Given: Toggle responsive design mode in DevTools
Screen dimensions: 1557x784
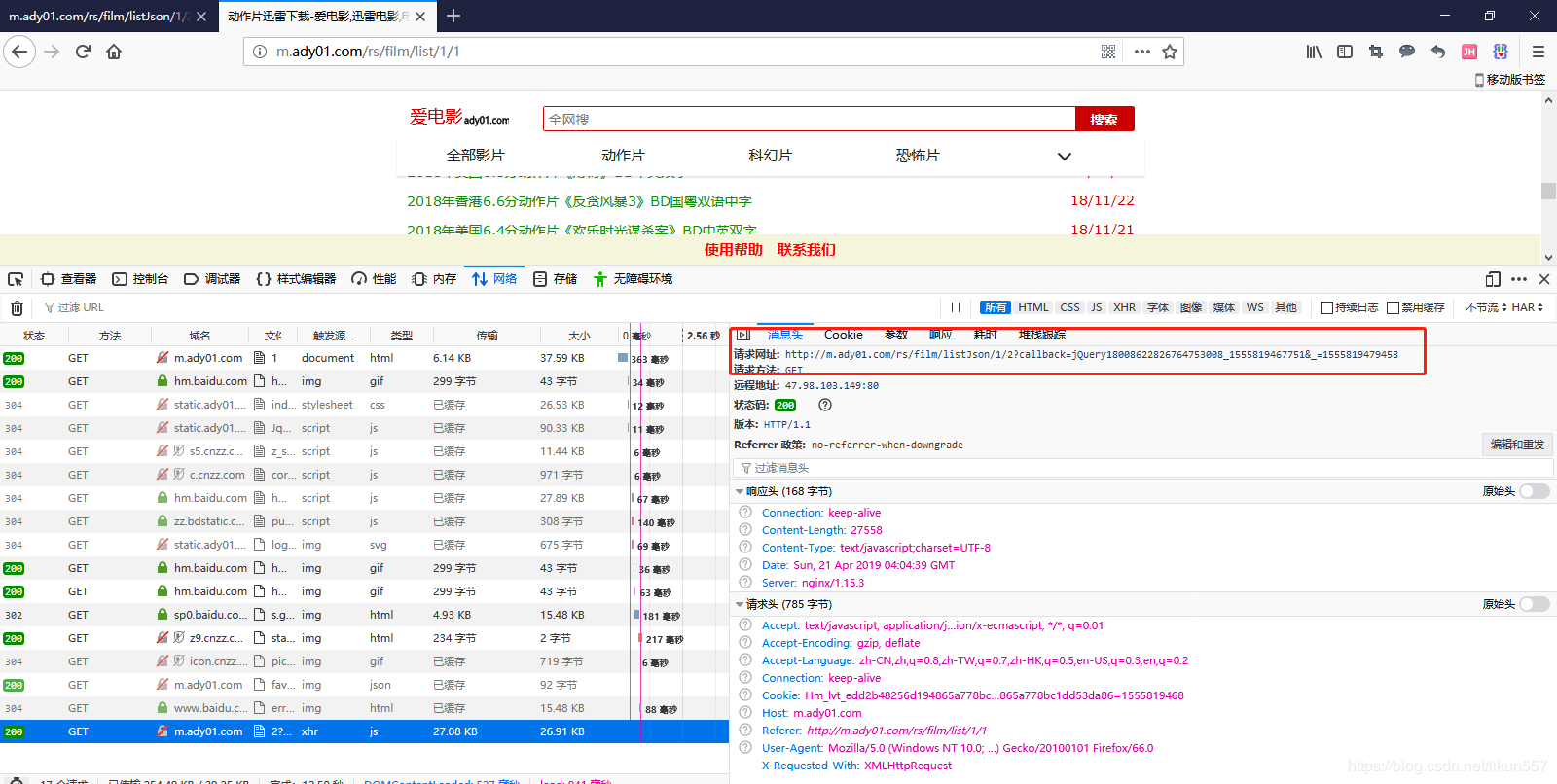Looking at the screenshot, I should (x=1493, y=279).
